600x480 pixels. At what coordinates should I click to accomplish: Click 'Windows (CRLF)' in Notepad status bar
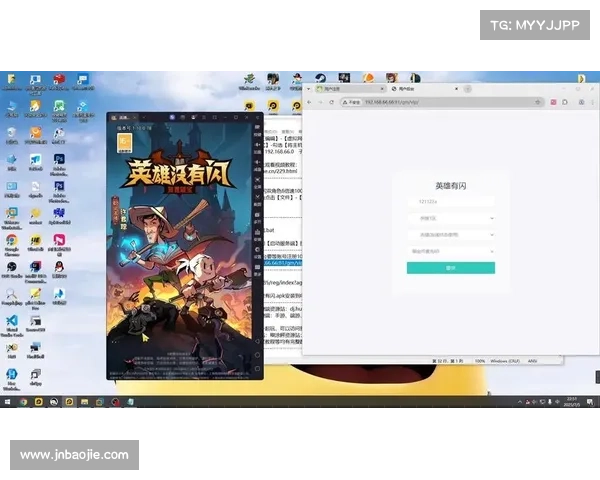point(505,361)
